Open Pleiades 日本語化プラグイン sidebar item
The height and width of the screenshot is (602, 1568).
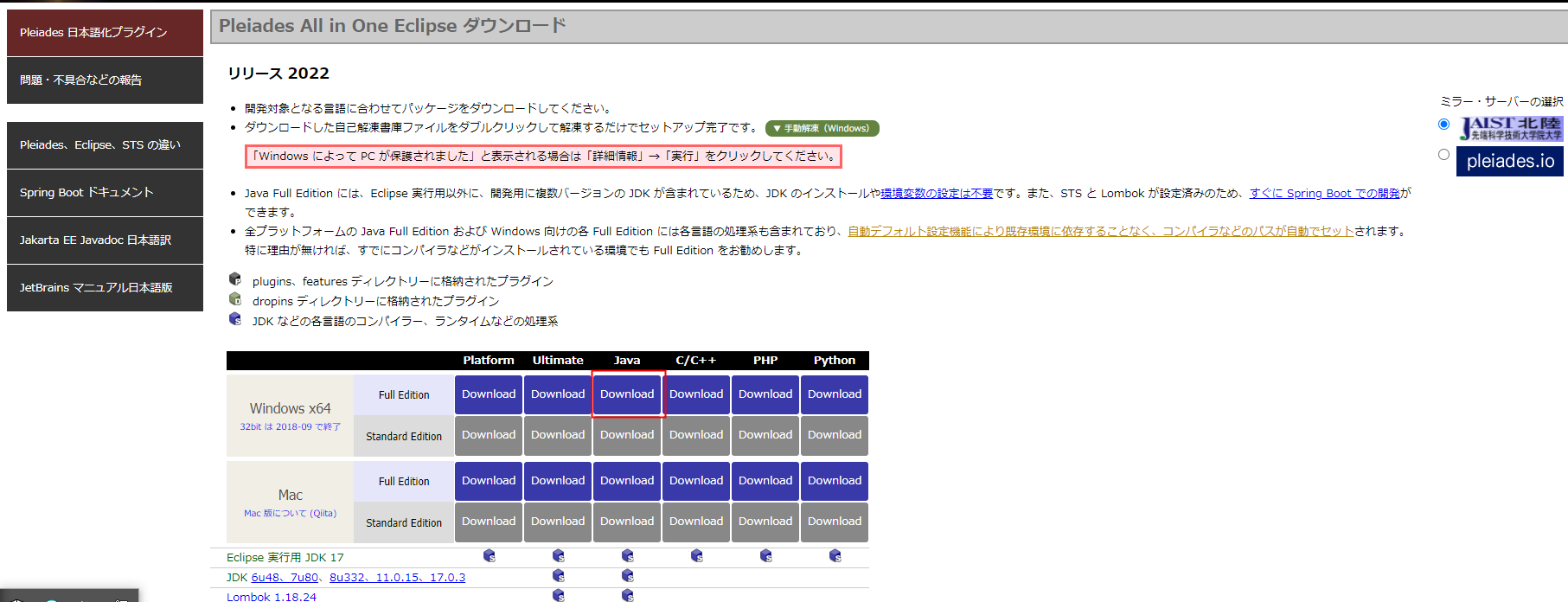[x=105, y=33]
